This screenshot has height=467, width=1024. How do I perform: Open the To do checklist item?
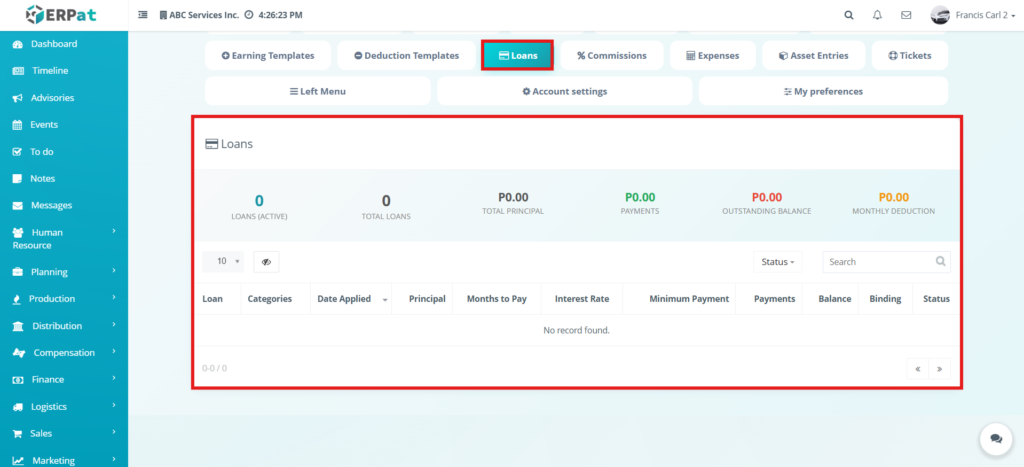(x=41, y=152)
